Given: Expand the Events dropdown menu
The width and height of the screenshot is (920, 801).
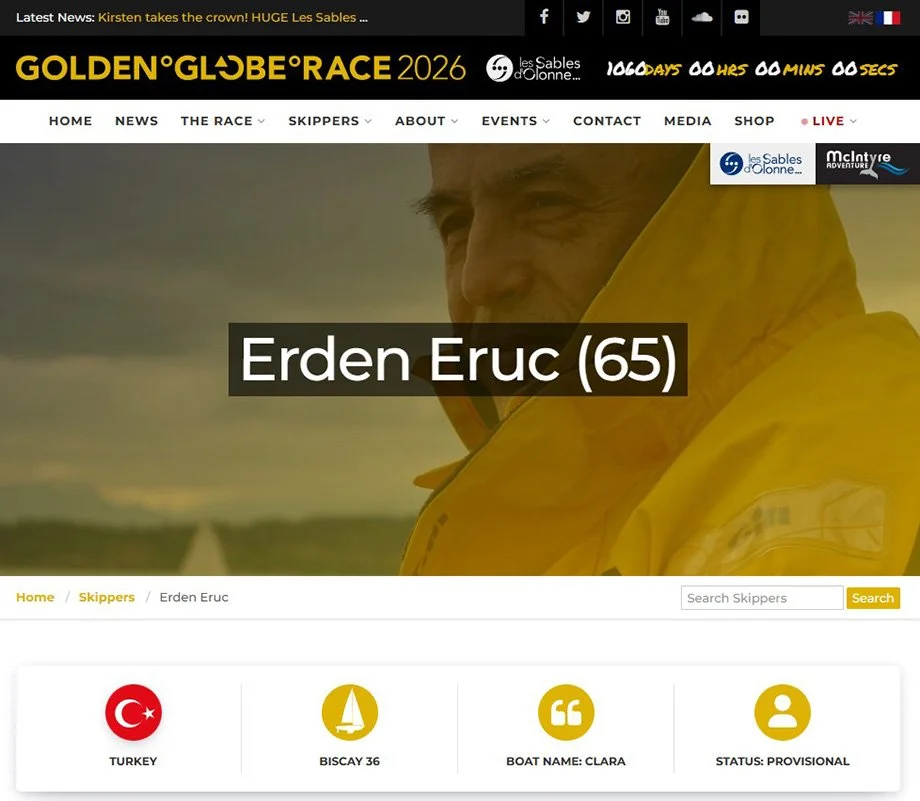Looking at the screenshot, I should pos(516,121).
